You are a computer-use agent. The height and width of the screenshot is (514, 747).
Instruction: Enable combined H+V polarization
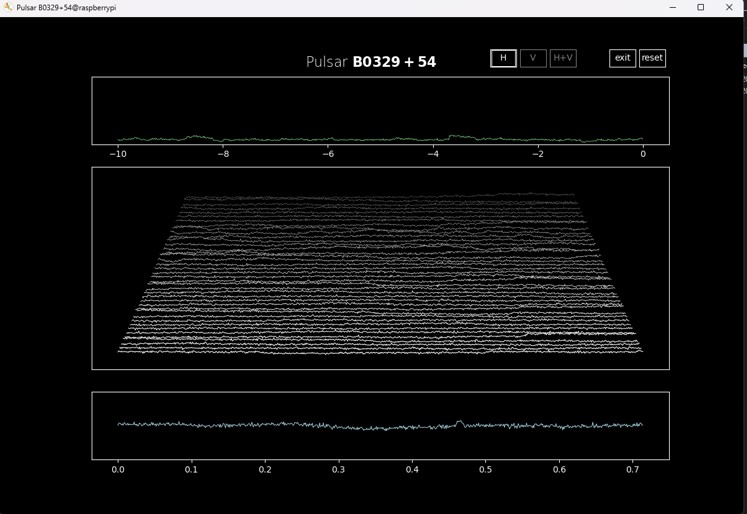[x=563, y=58]
